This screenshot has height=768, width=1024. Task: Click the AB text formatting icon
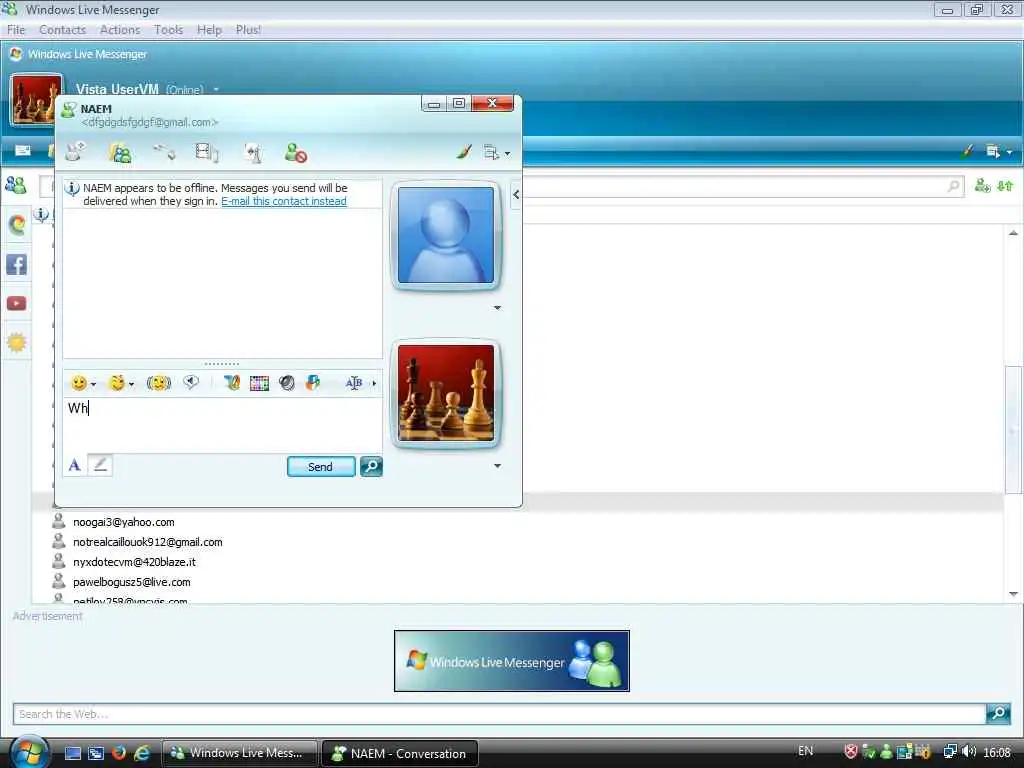[x=353, y=383]
